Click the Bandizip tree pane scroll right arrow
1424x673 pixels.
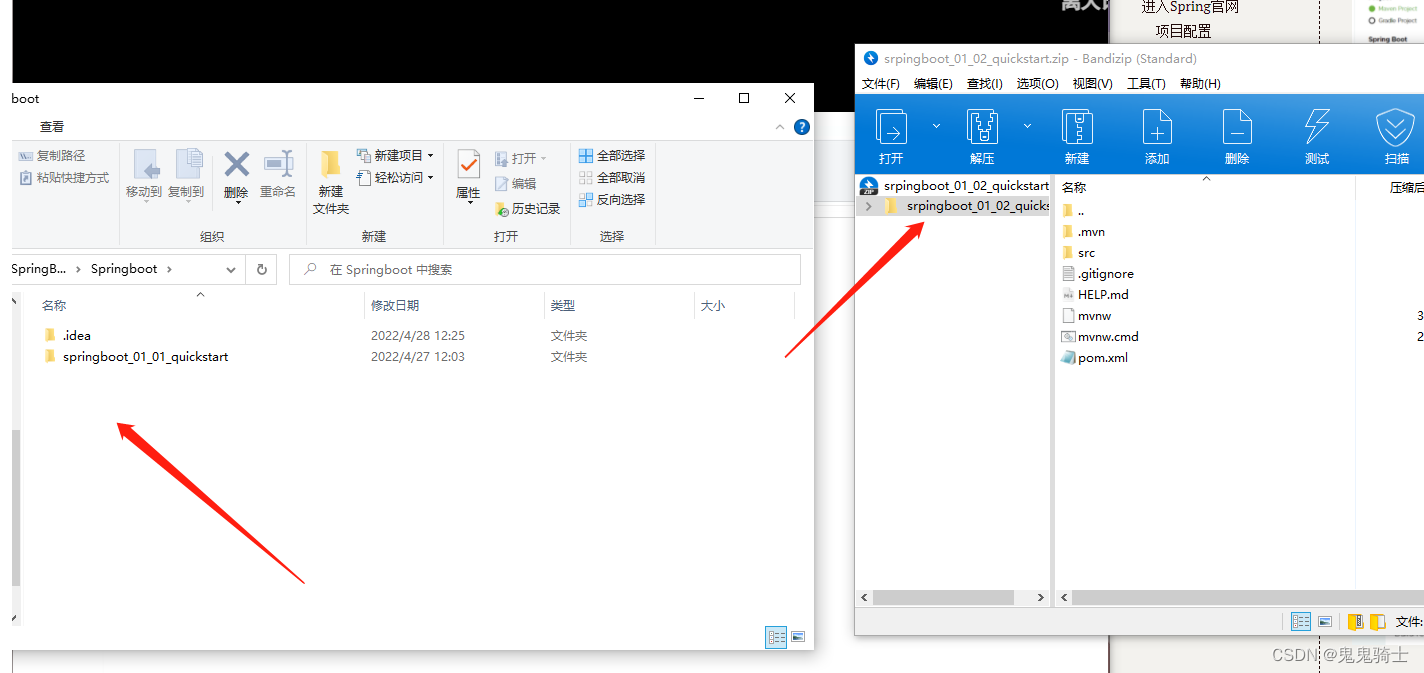1041,597
